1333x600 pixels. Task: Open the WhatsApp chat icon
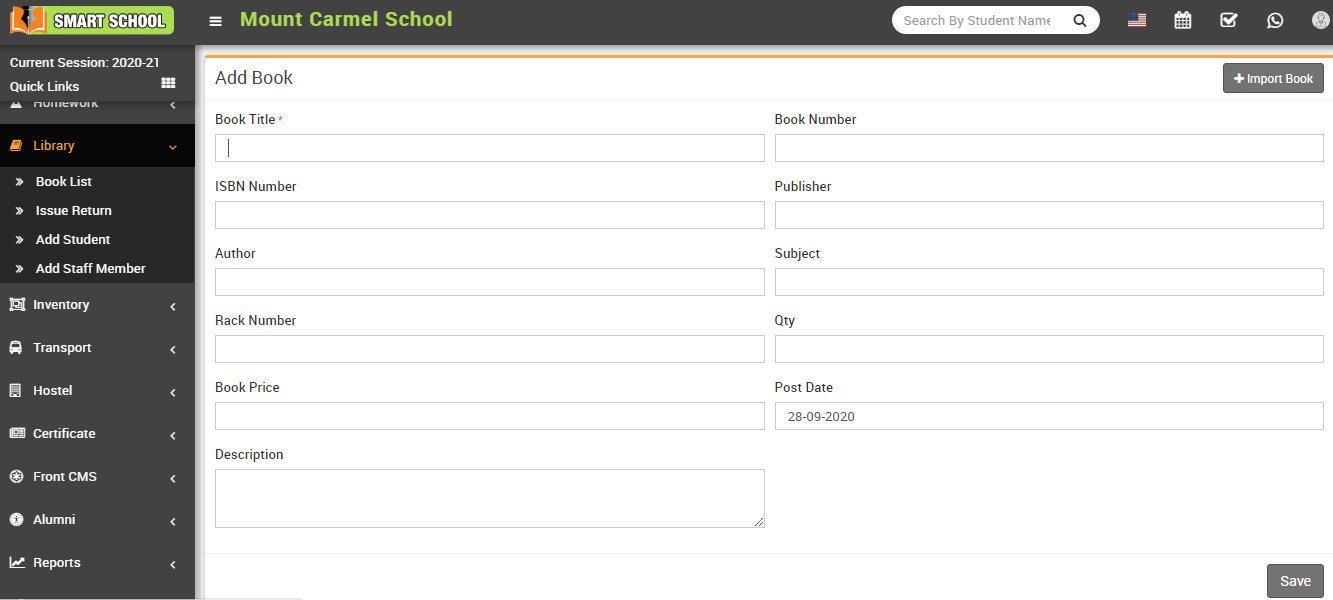[x=1275, y=19]
